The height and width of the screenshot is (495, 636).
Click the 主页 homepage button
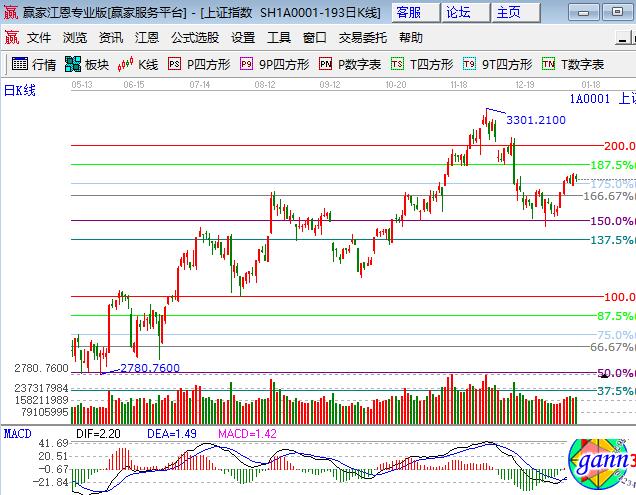point(509,12)
